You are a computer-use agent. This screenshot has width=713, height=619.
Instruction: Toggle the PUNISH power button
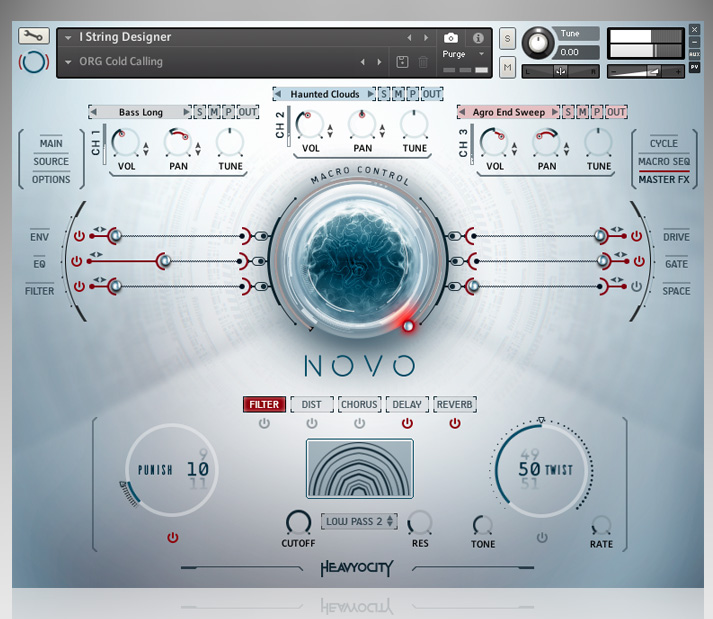(x=172, y=538)
